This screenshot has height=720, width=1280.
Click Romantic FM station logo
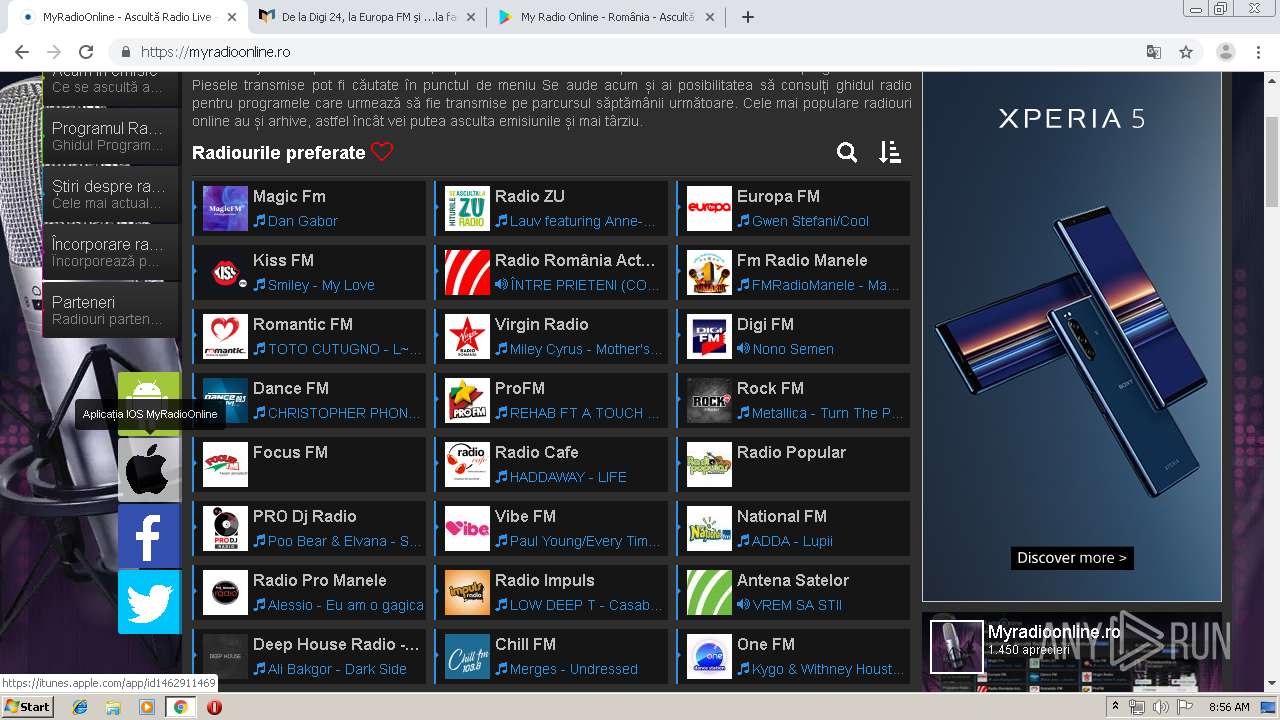pos(225,336)
